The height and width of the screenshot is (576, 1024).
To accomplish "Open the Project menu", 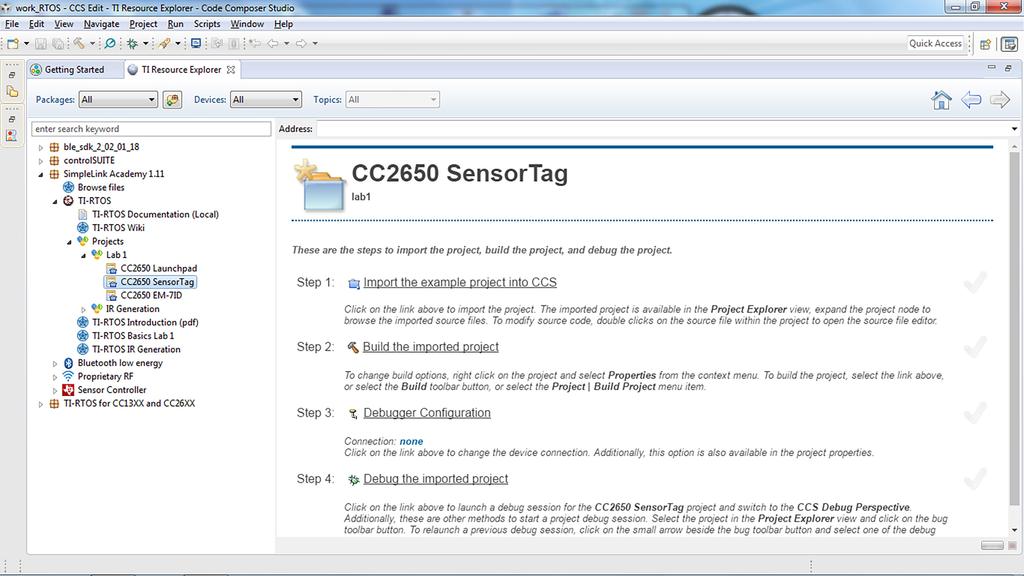I will [143, 24].
